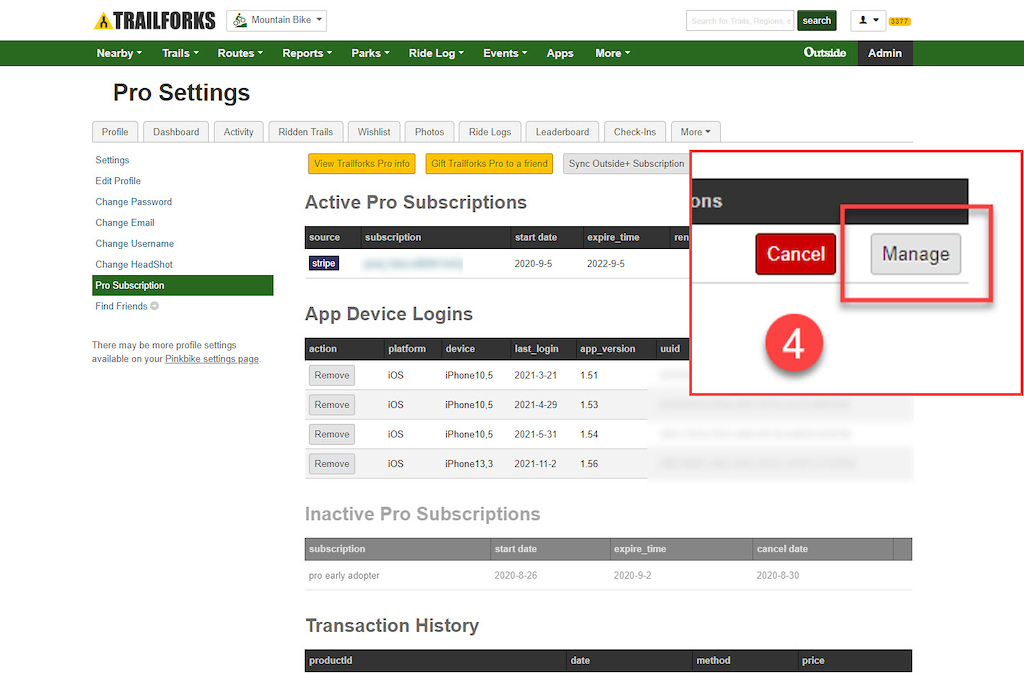Click the Manage subscription button
Viewport: 1024px width, 673px height.
[x=916, y=254]
